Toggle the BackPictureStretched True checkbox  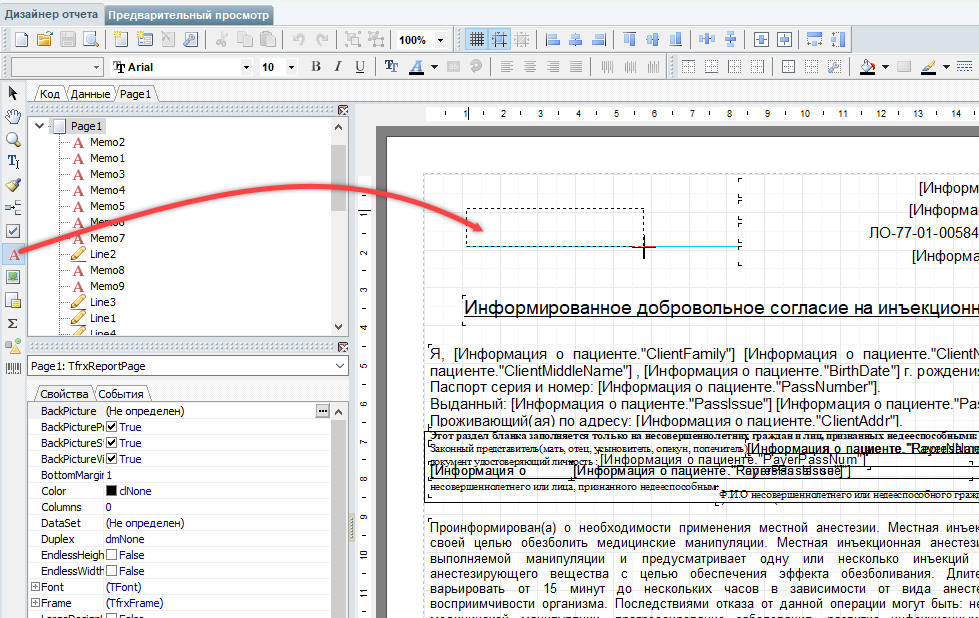(112, 443)
